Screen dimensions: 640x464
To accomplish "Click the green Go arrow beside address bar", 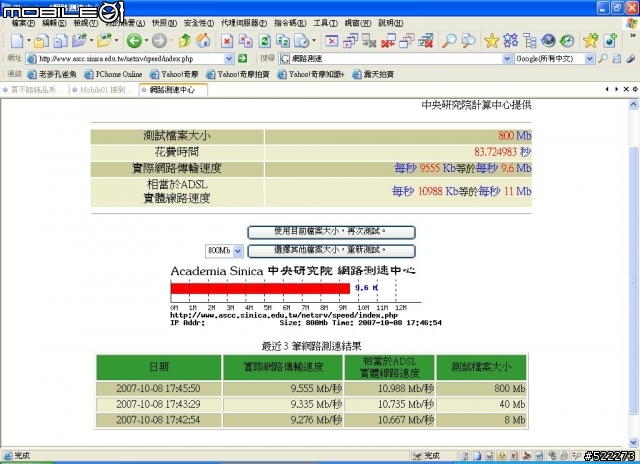I will (x=242, y=59).
